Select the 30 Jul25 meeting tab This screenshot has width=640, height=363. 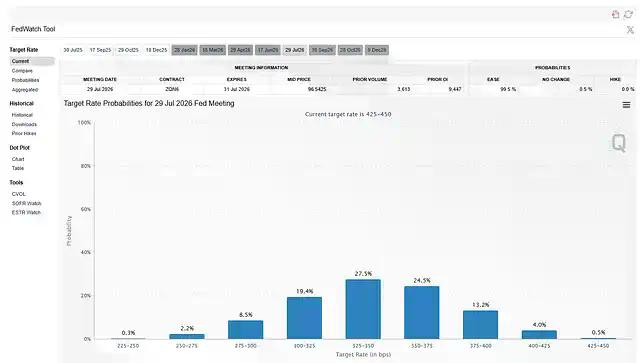click(x=73, y=50)
